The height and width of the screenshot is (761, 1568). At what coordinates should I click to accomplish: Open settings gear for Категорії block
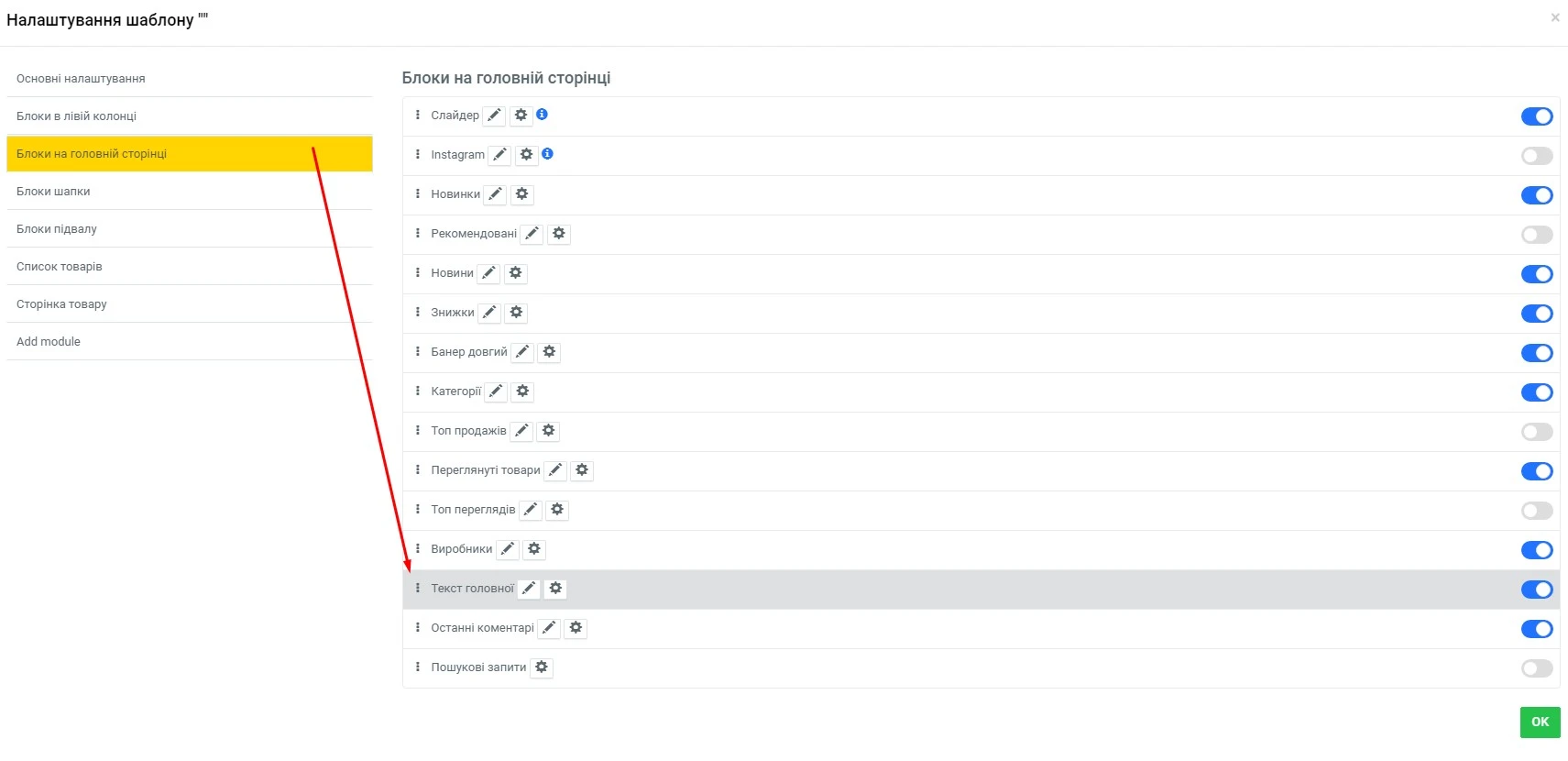point(521,392)
